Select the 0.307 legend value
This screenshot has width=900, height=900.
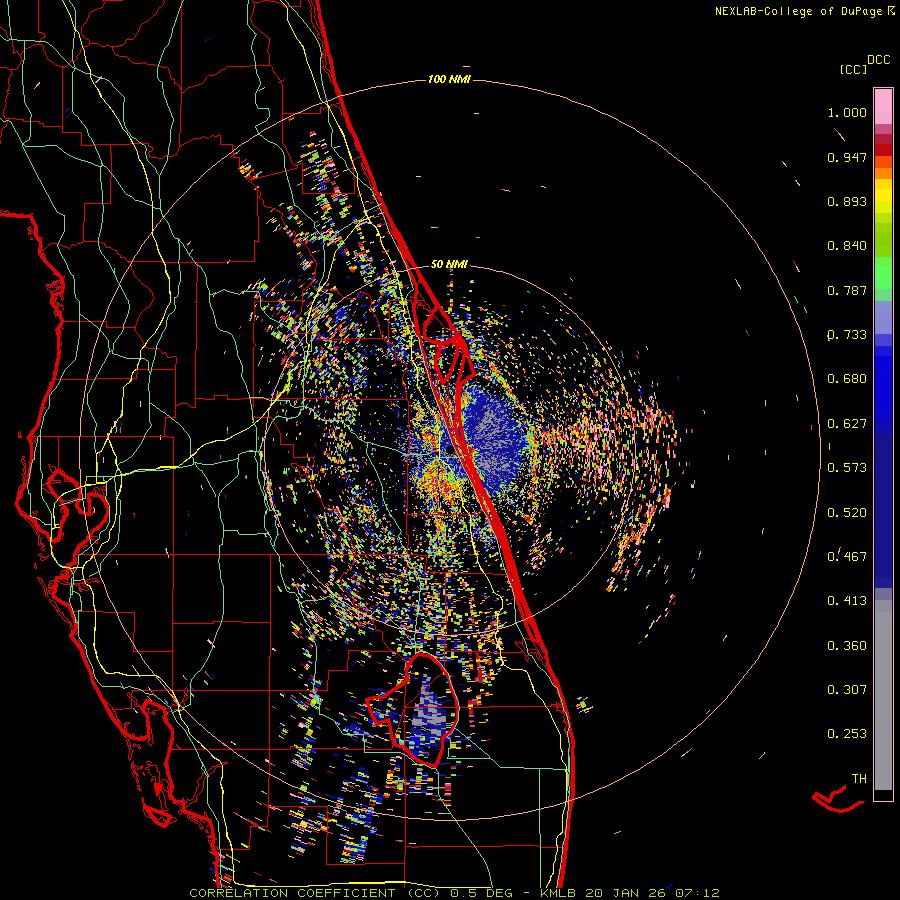(x=847, y=690)
